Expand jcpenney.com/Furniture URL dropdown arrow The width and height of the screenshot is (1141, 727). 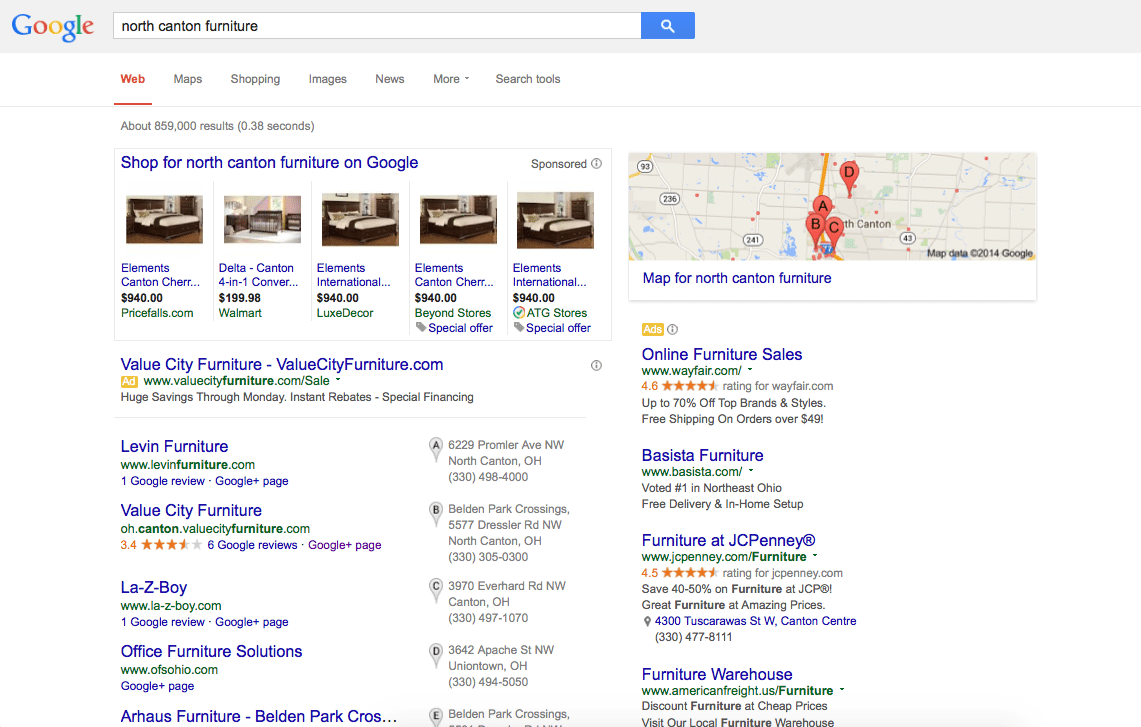pyautogui.click(x=815, y=555)
